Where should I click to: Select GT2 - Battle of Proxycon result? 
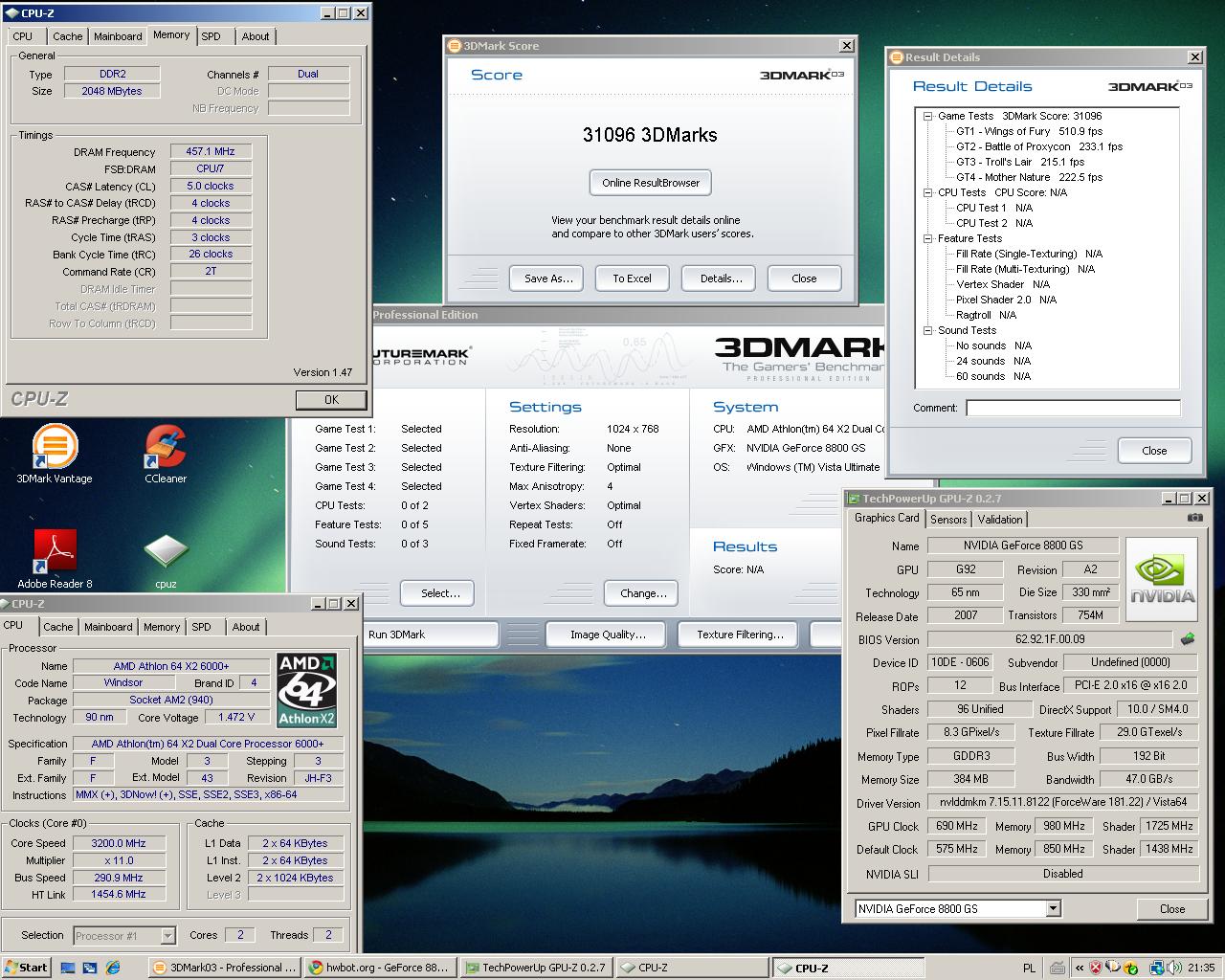[x=1039, y=146]
